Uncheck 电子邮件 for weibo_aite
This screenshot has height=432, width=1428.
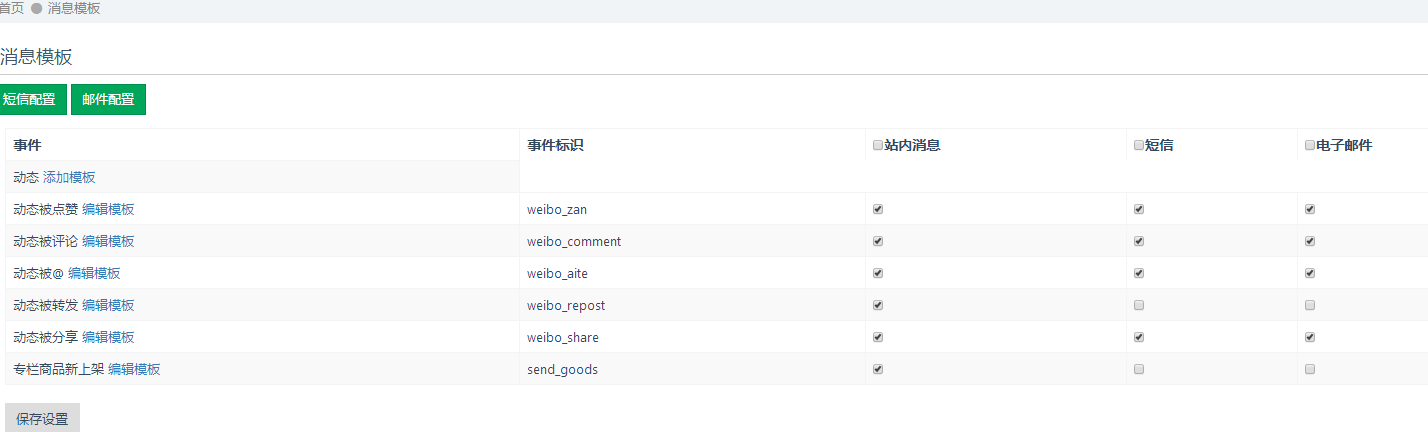[x=1310, y=273]
